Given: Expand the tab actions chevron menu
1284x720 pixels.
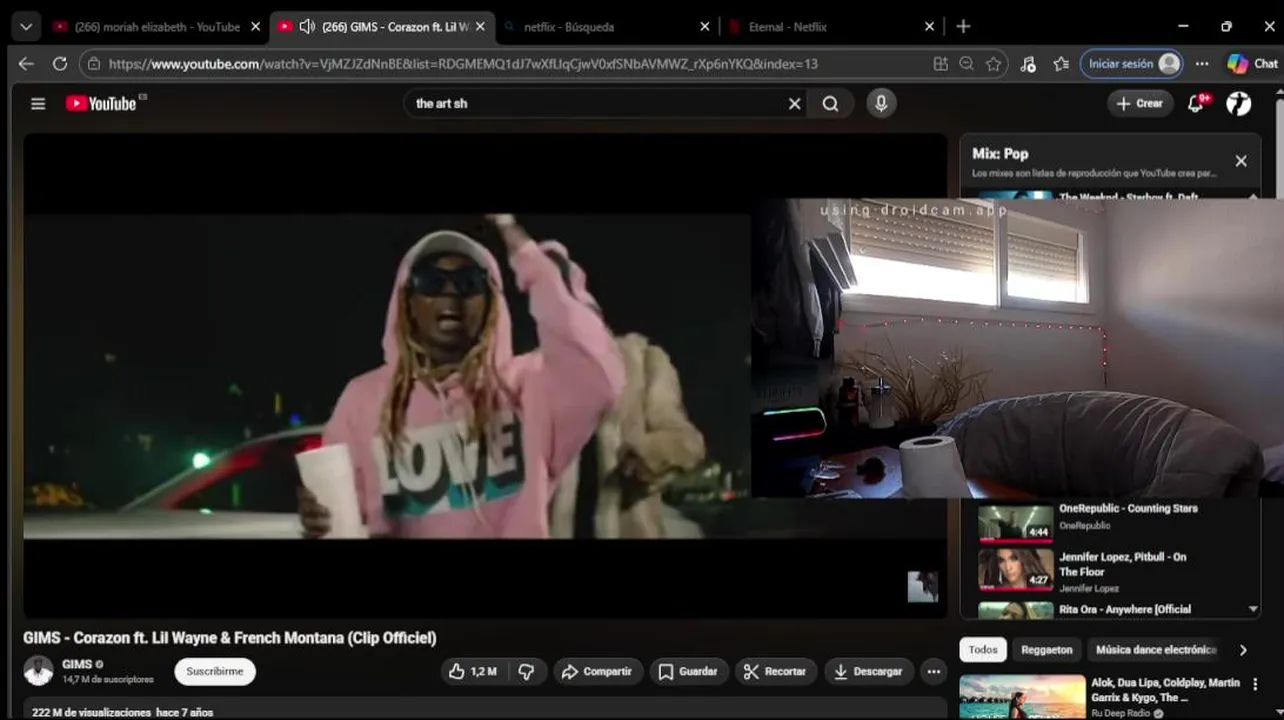Looking at the screenshot, I should 26,27.
